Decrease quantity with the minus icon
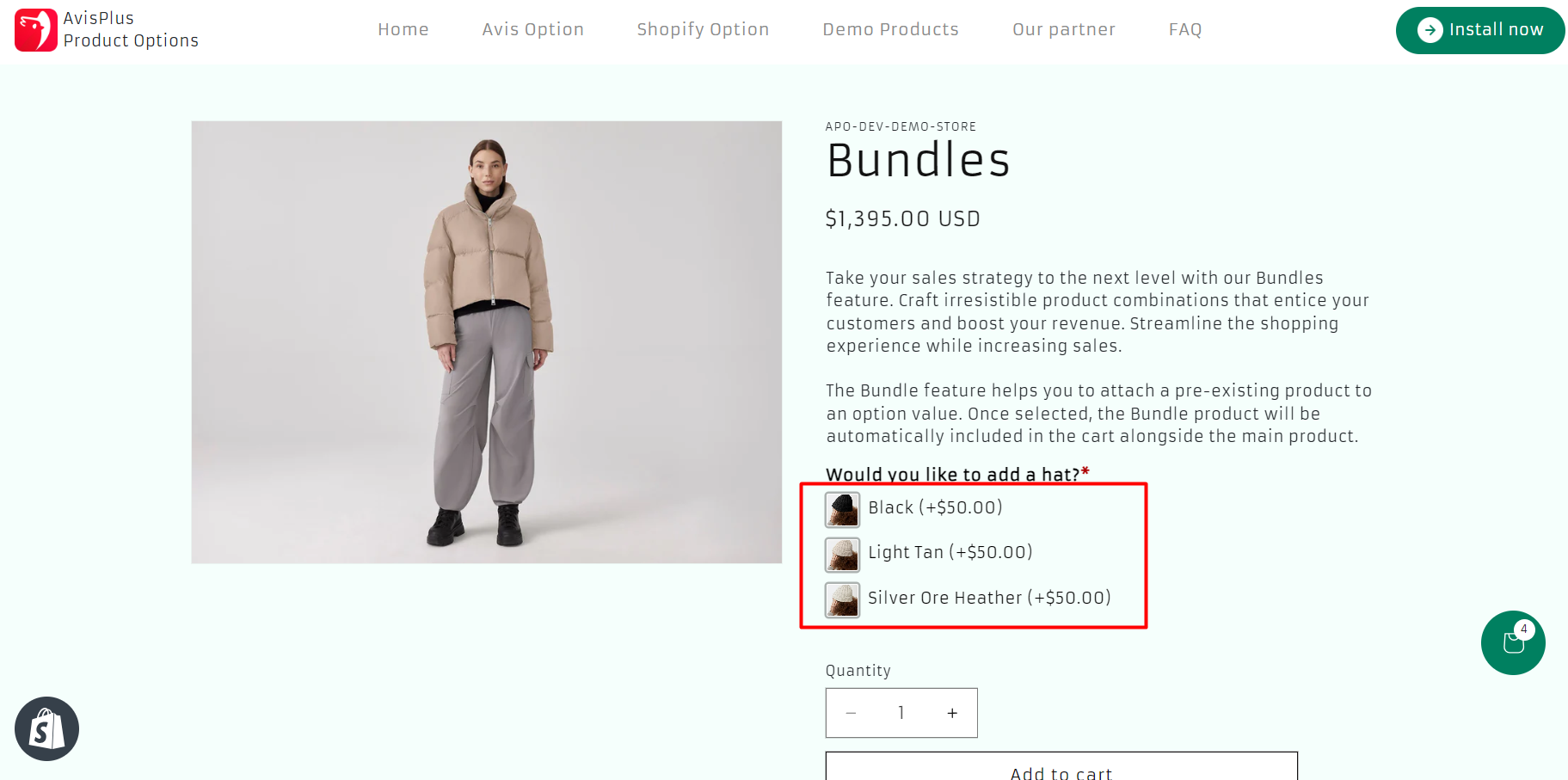 tap(851, 713)
